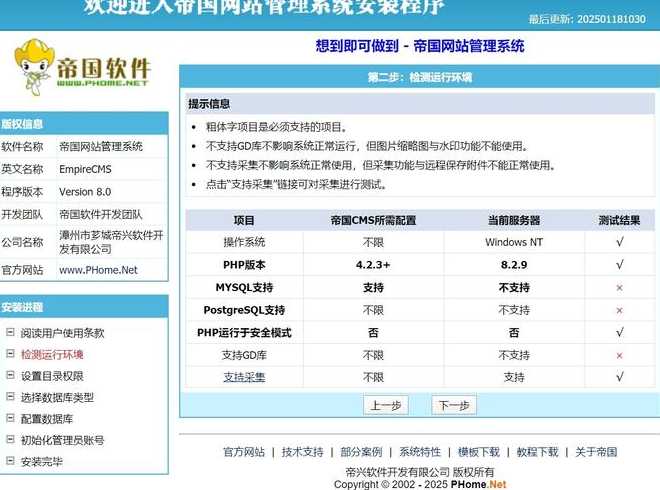Open the 技术支持 footer link
This screenshot has height=490, width=660.
click(x=303, y=452)
